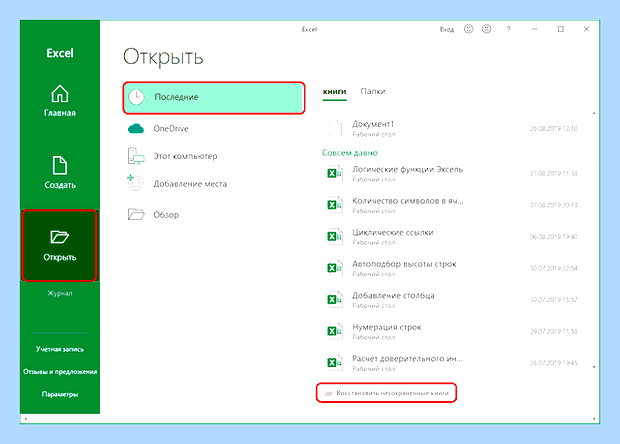Click Excel icon of Расчет доверительного file

335,363
